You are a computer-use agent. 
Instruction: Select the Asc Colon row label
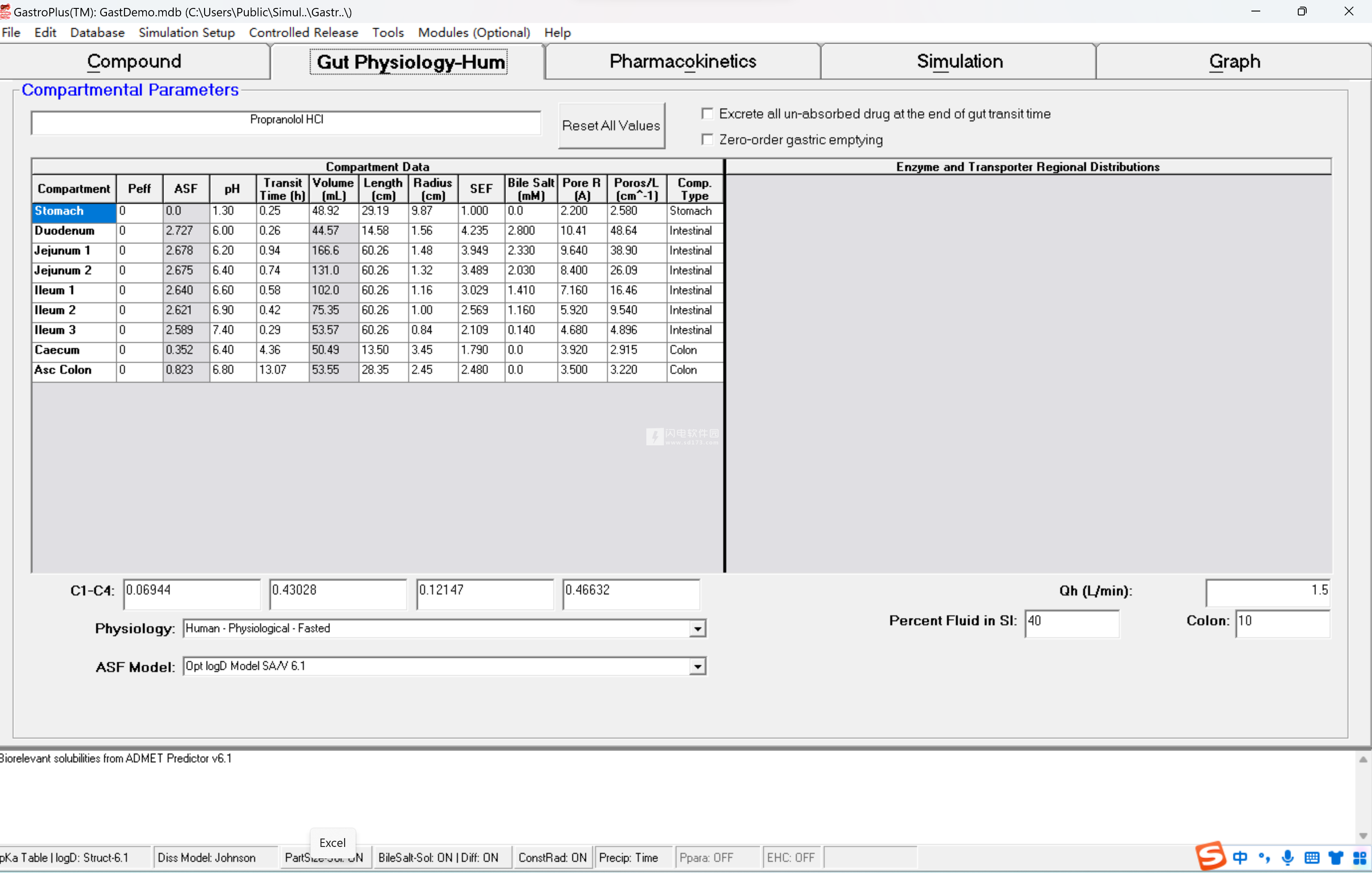(x=74, y=371)
